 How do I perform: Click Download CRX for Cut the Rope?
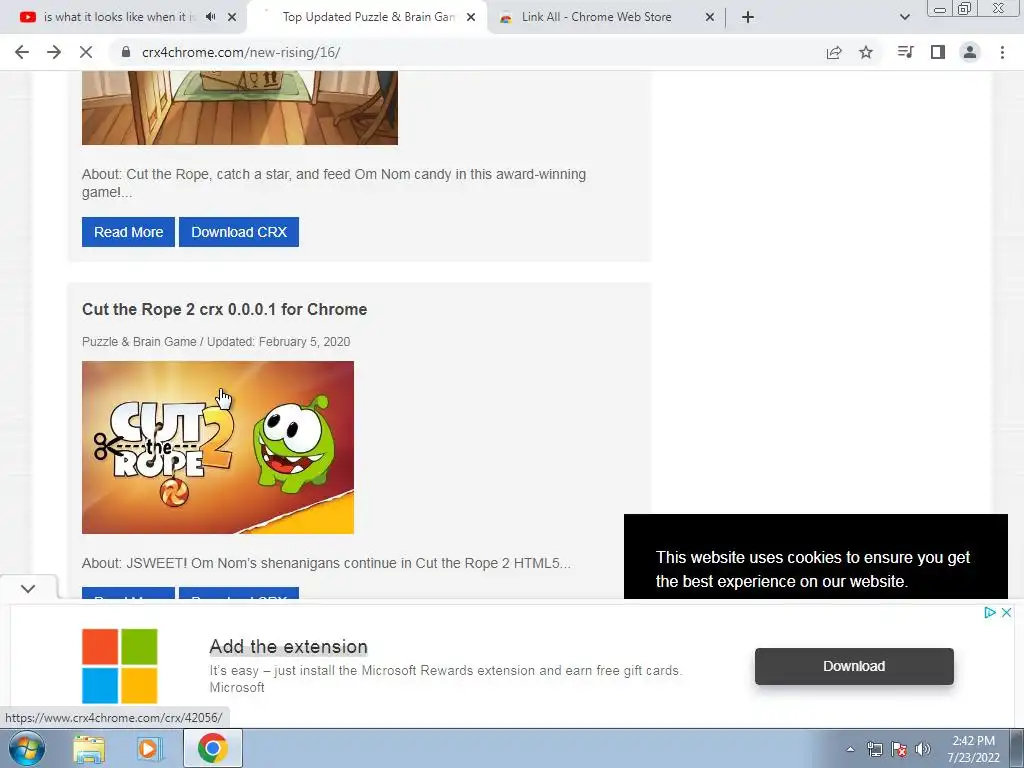click(239, 232)
